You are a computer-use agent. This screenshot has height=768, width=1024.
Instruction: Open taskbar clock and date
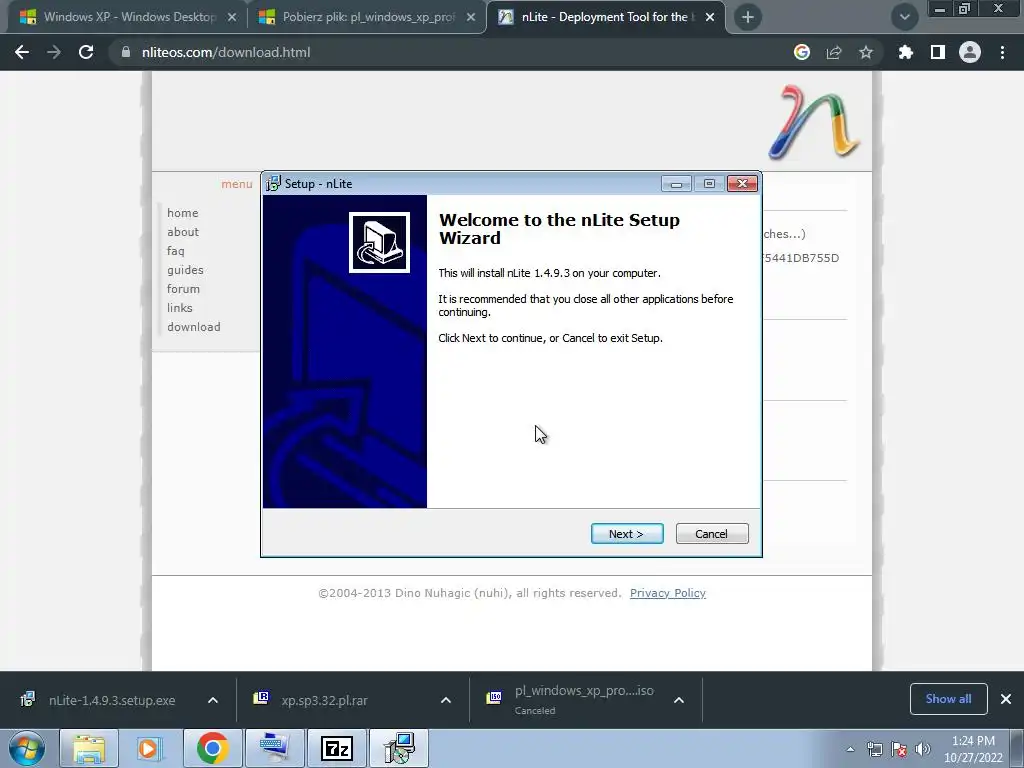click(x=973, y=749)
